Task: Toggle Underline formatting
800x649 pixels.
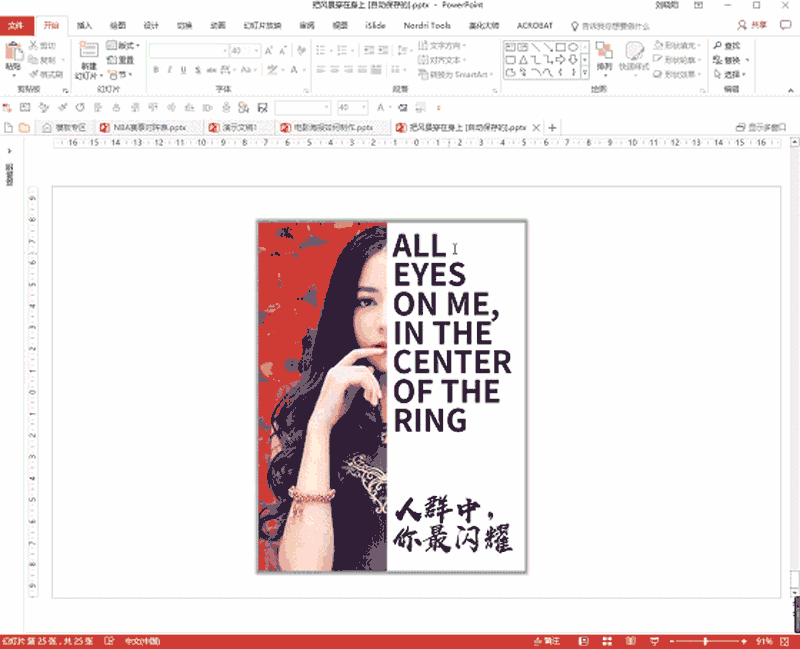Action: click(183, 70)
